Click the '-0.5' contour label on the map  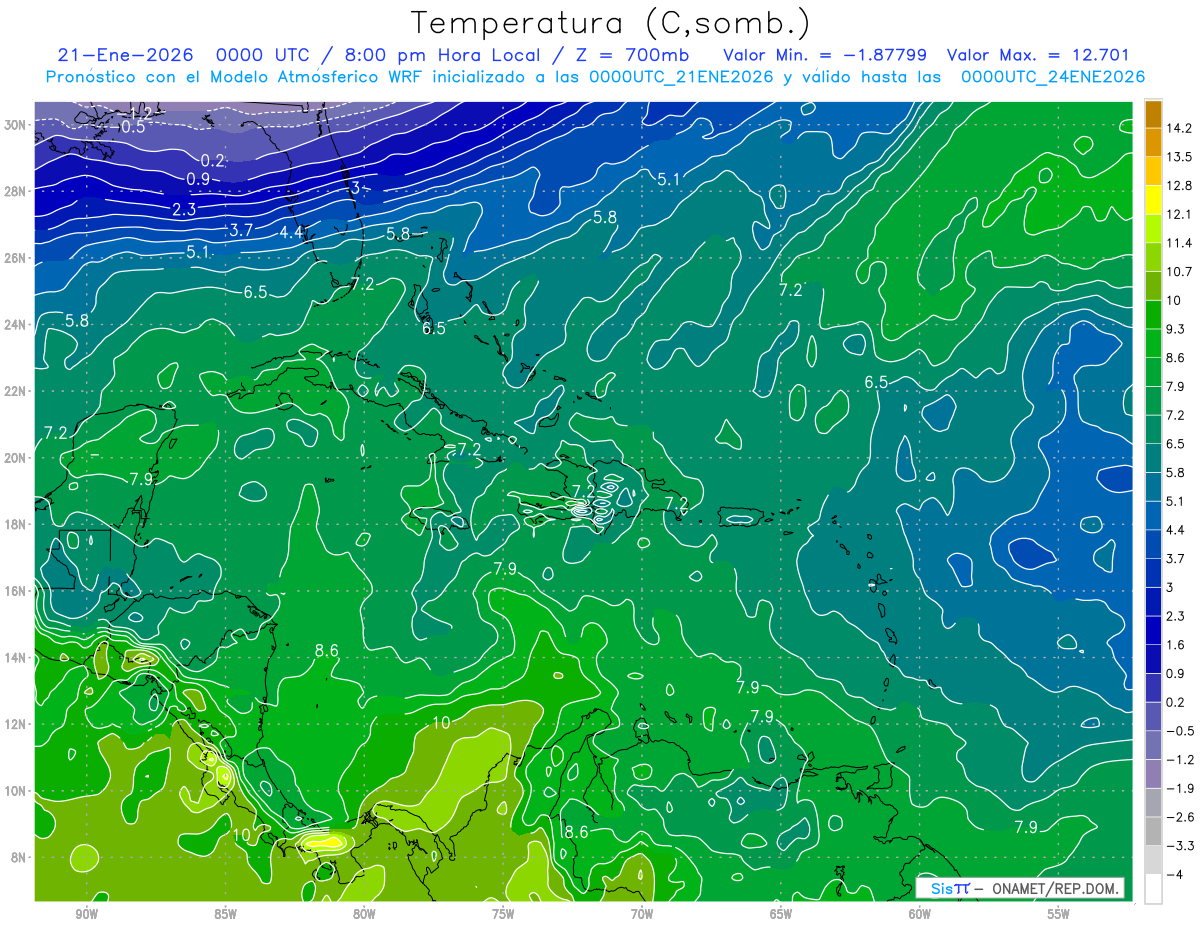click(131, 126)
